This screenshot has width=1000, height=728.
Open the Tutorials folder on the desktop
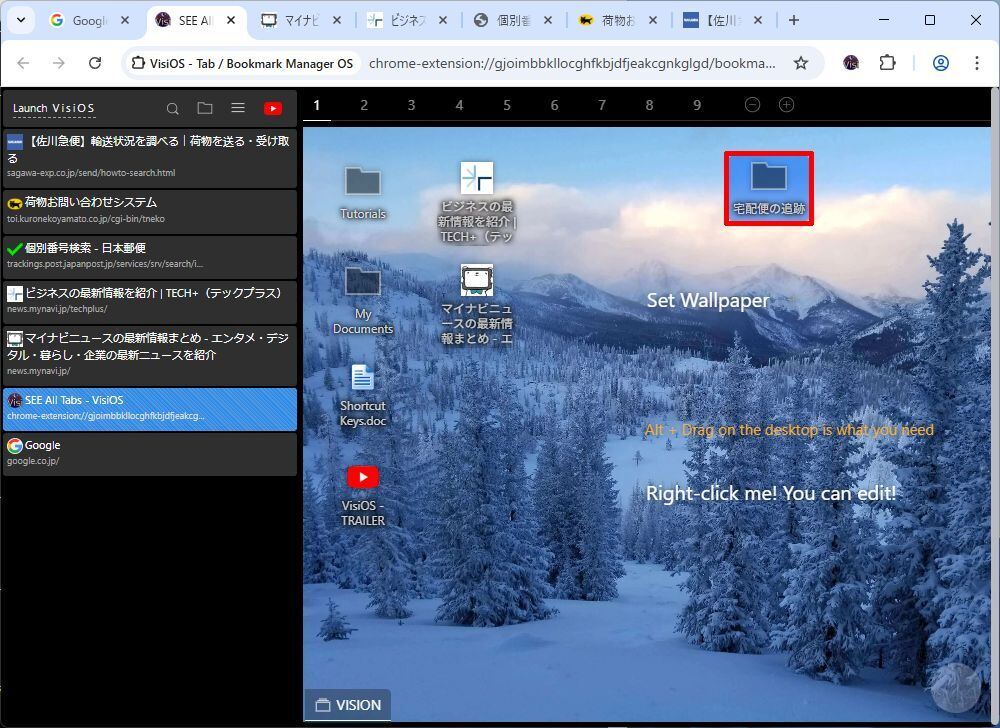(x=363, y=193)
